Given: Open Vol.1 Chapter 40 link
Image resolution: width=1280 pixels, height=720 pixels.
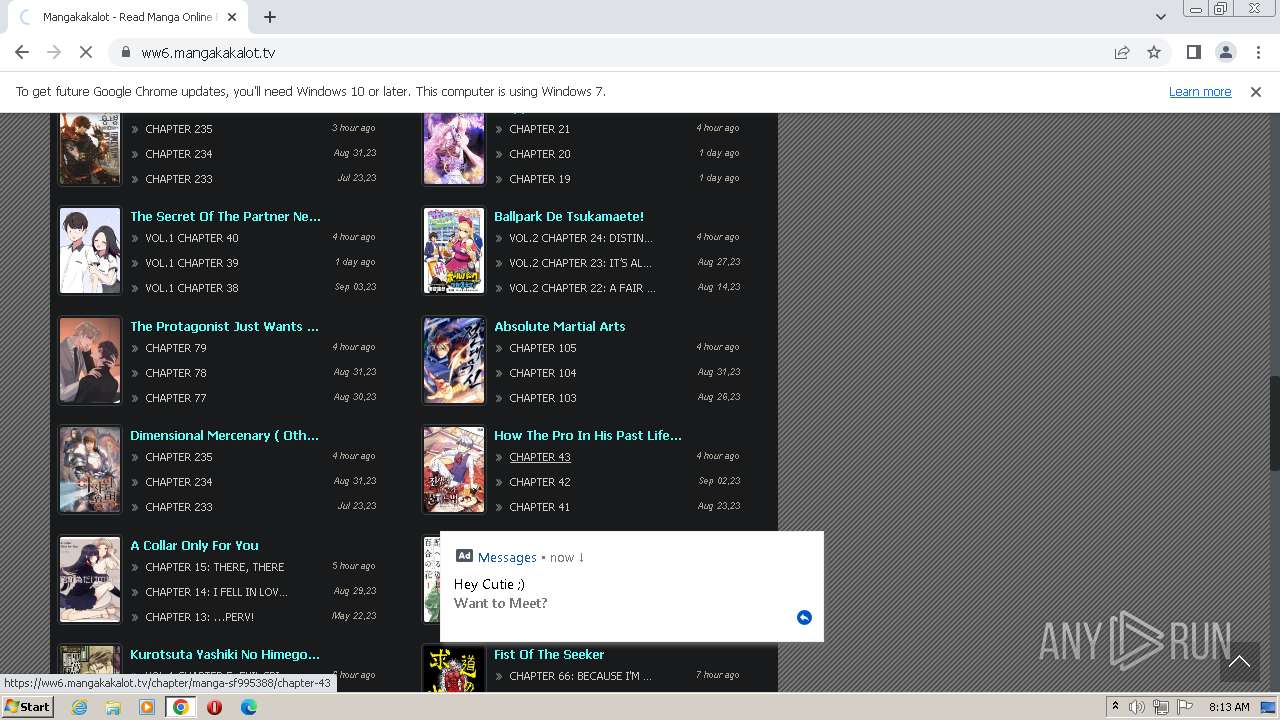Looking at the screenshot, I should point(192,238).
